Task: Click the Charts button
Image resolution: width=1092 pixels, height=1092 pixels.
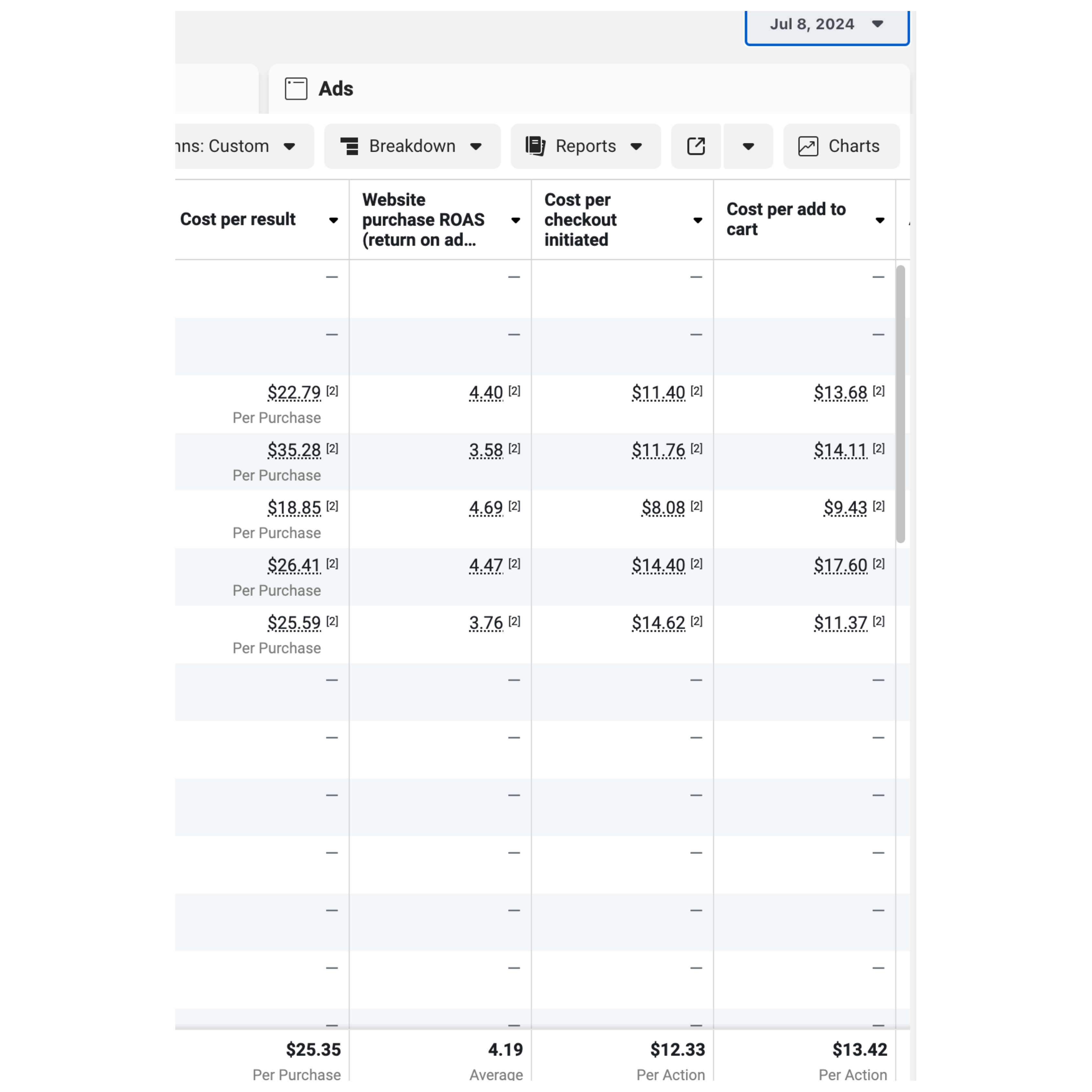Action: tap(841, 146)
